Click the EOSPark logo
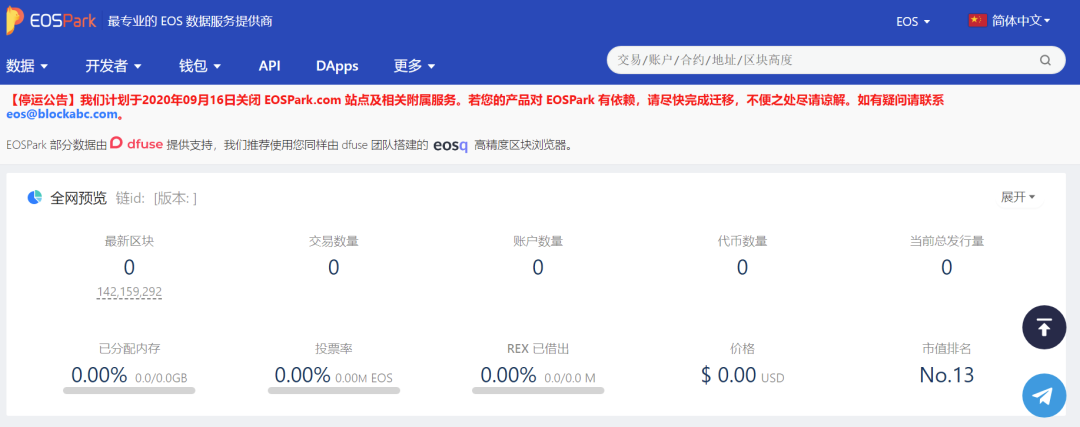The width and height of the screenshot is (1080, 427). [51, 21]
